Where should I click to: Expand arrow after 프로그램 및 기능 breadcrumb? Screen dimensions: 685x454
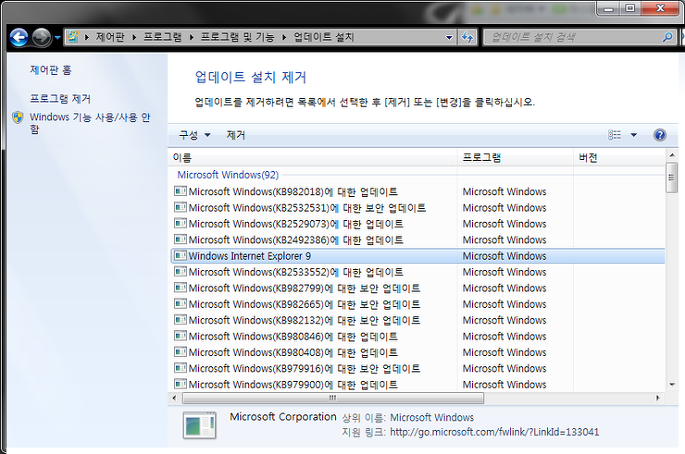click(x=284, y=38)
